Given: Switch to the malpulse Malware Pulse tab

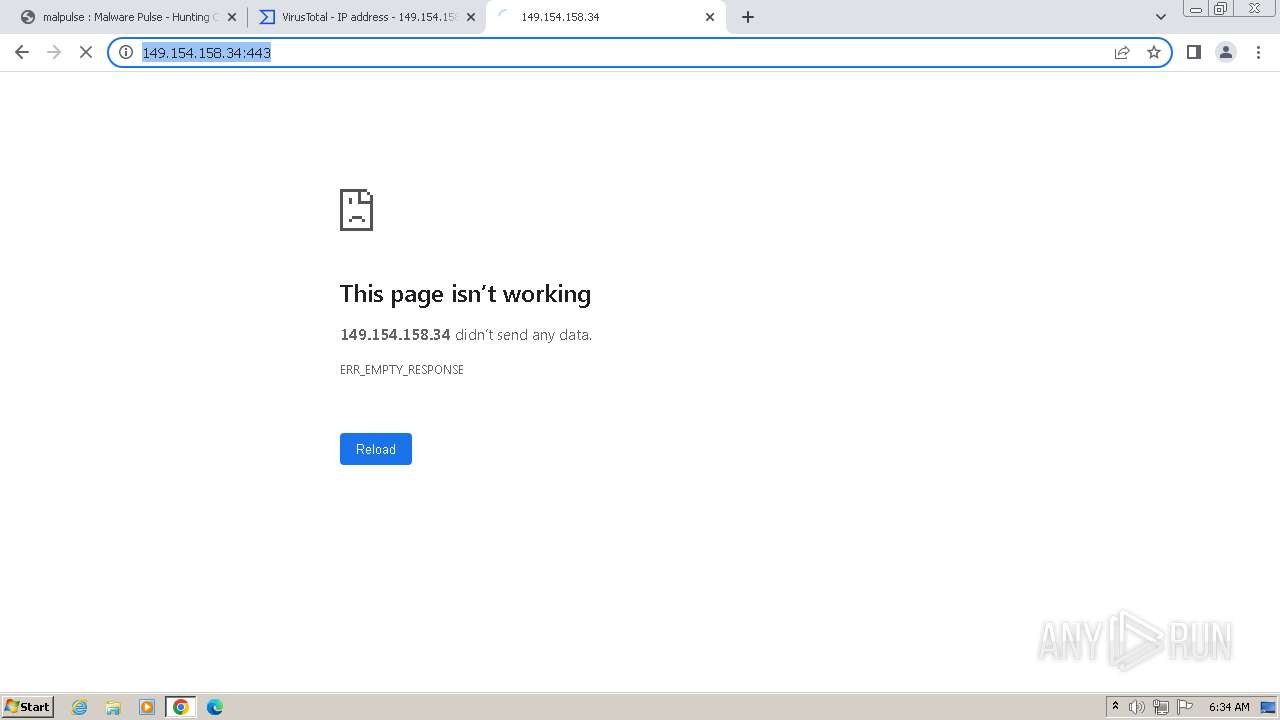Looking at the screenshot, I should (127, 17).
